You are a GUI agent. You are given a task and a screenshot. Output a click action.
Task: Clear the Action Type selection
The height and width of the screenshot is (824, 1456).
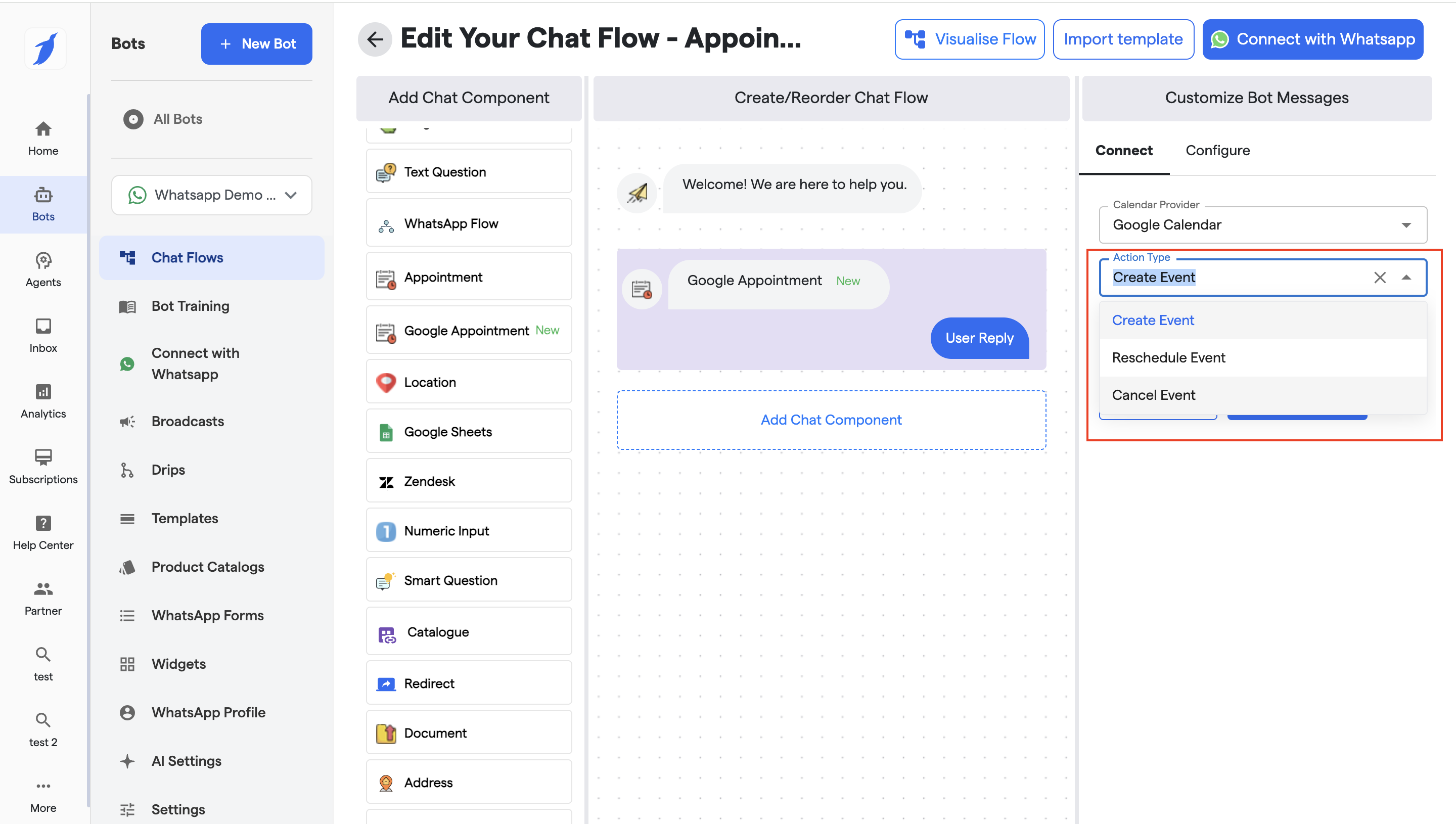[1380, 278]
